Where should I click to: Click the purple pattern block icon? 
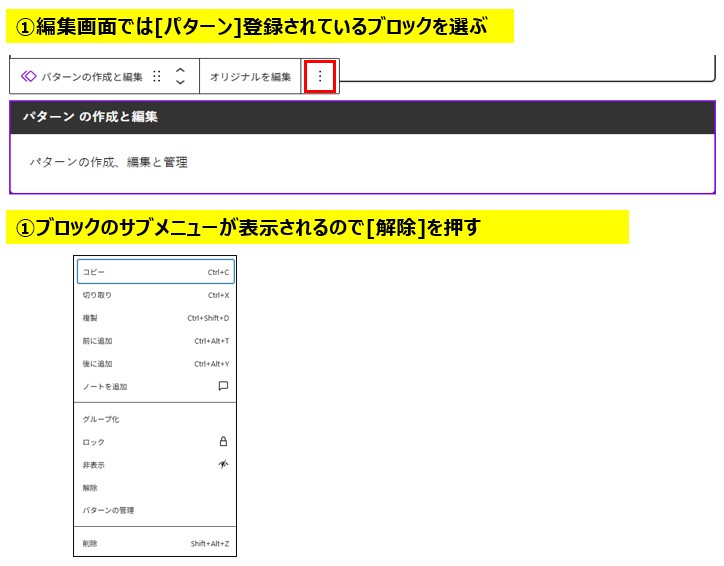point(28,77)
